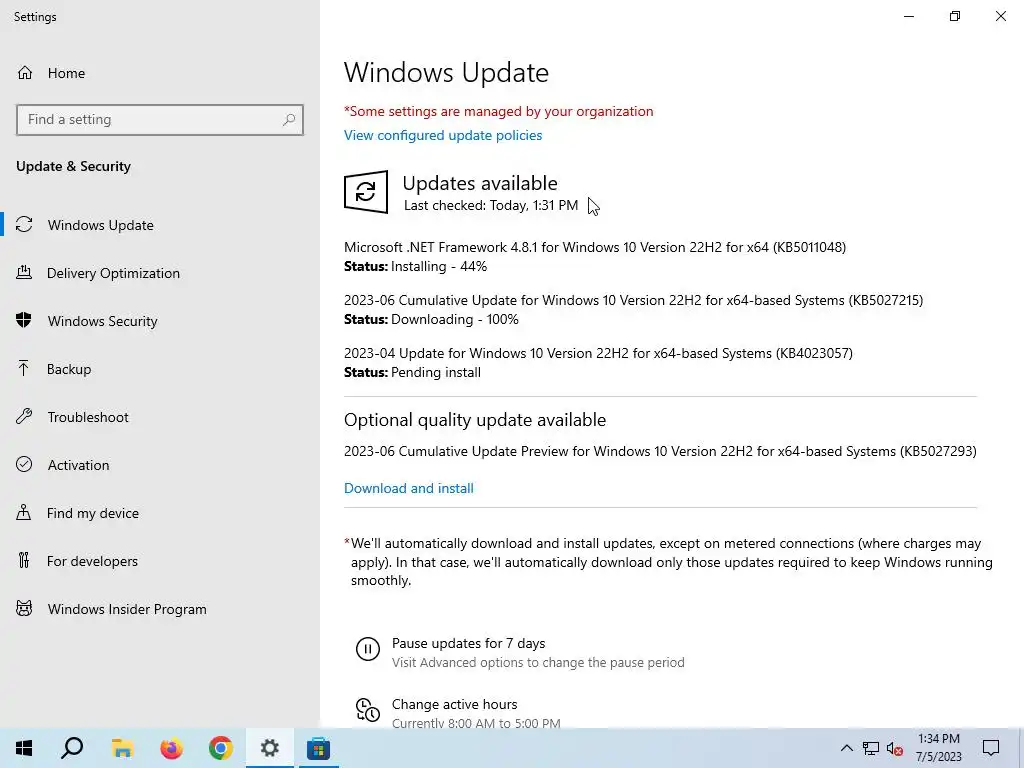Open taskbar search magnifier
This screenshot has height=768, width=1024.
[72, 748]
